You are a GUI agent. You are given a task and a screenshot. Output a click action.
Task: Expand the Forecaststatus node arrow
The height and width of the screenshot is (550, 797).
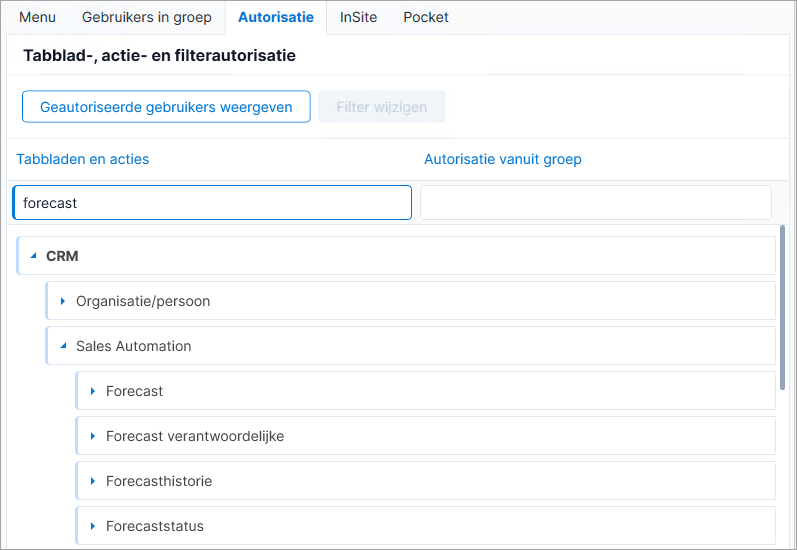(93, 526)
